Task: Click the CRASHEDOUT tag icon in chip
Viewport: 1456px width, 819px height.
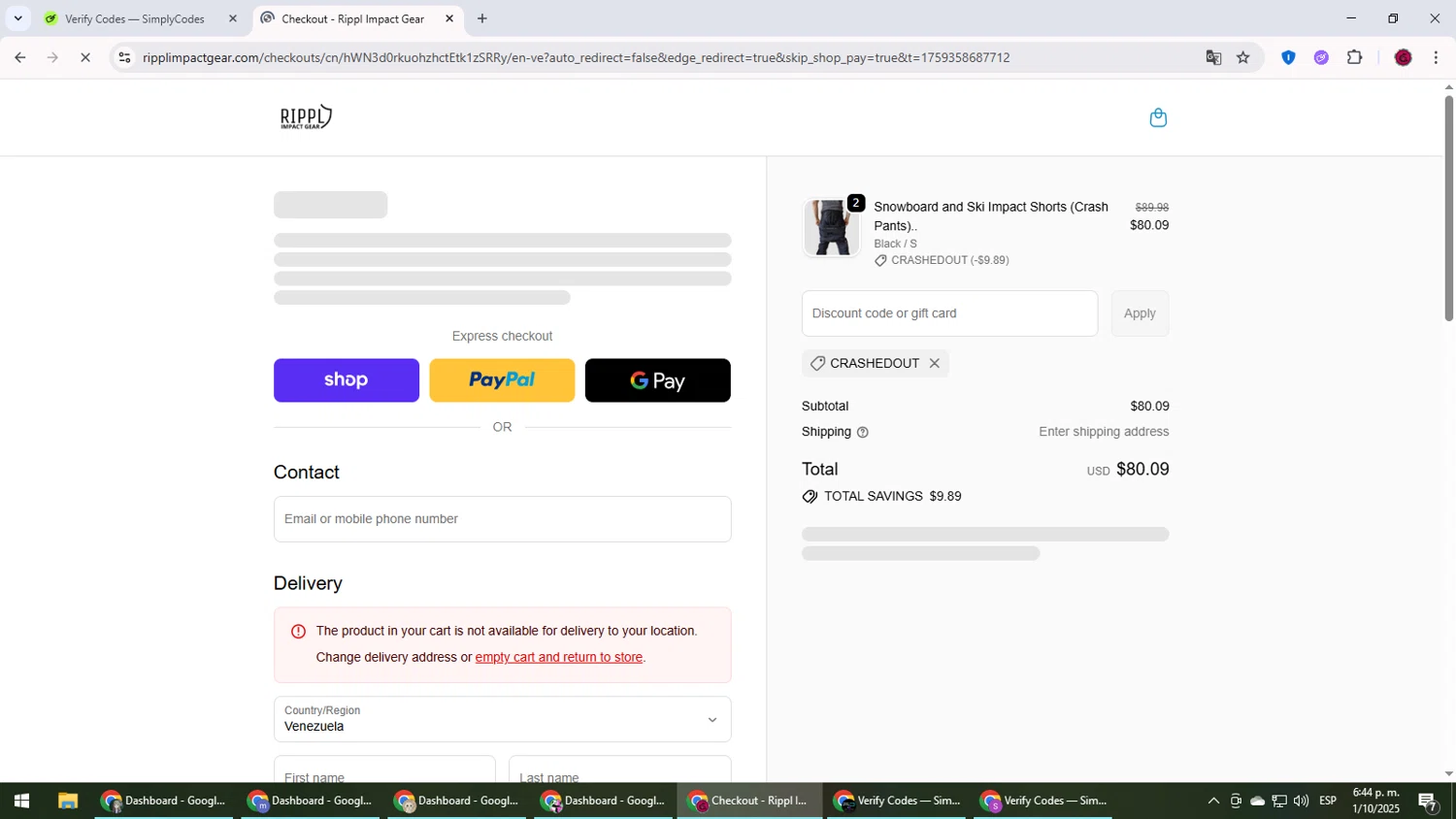Action: [x=817, y=363]
